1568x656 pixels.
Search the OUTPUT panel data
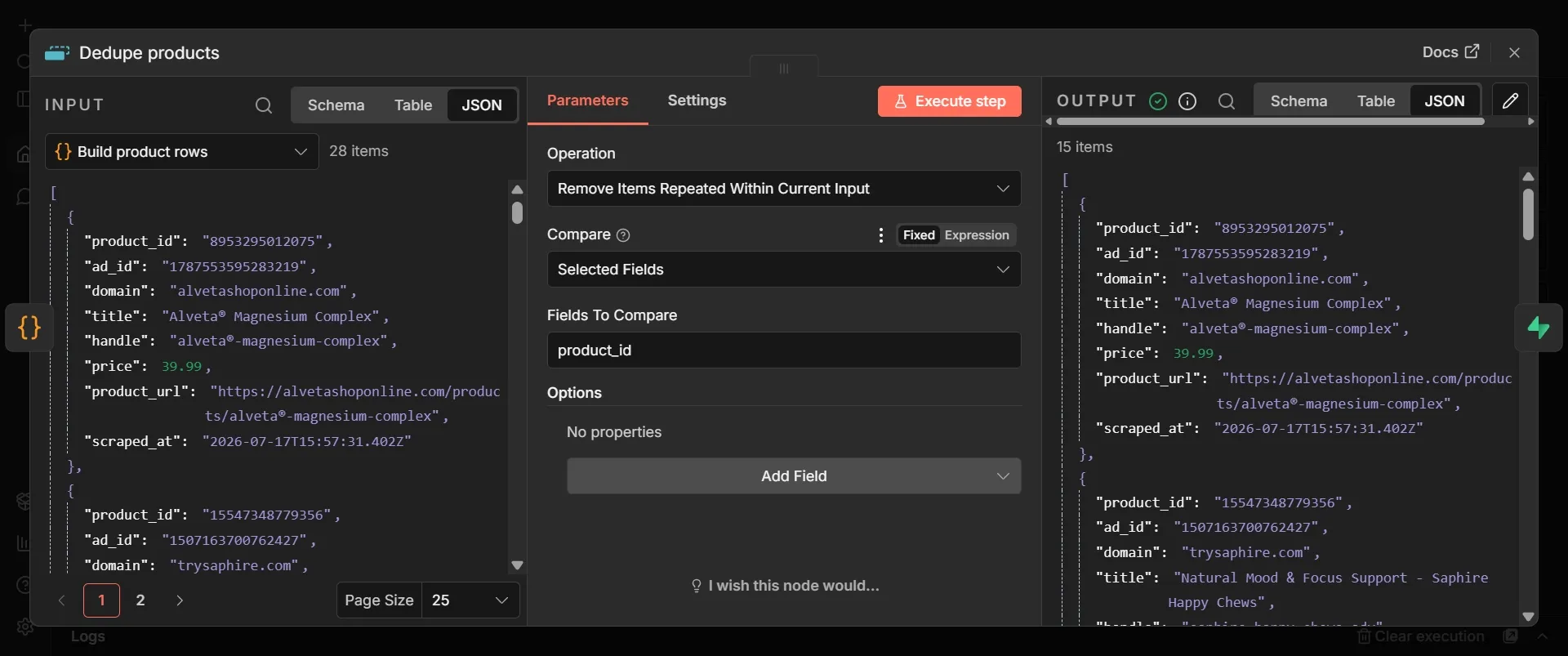coord(1226,101)
